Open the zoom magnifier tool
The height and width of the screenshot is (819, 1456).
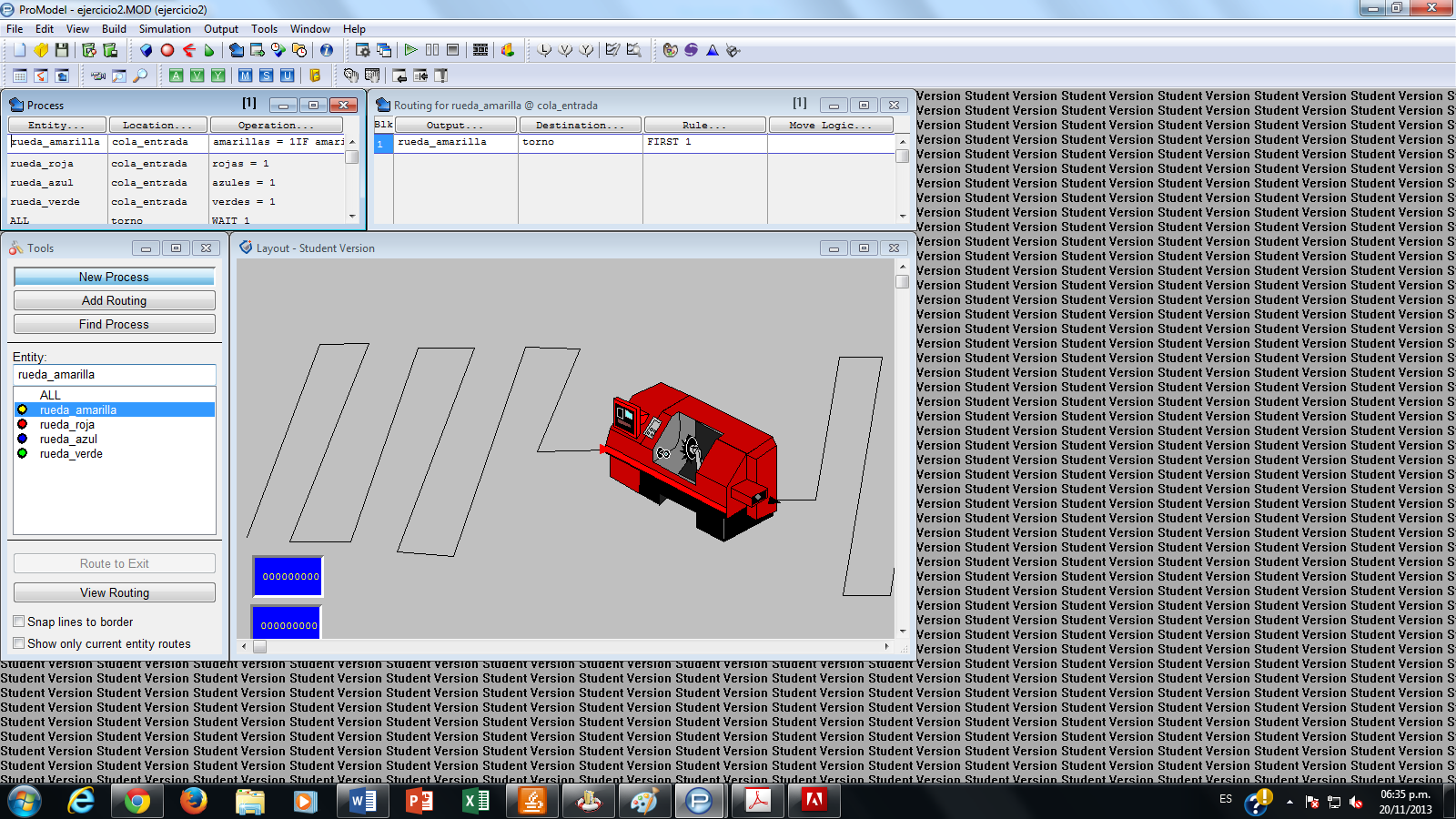[x=140, y=76]
